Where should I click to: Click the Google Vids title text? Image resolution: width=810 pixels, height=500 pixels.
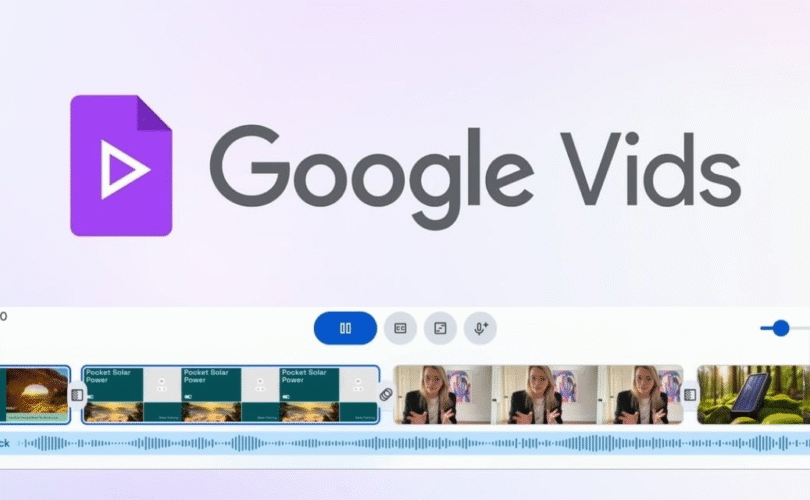(474, 165)
